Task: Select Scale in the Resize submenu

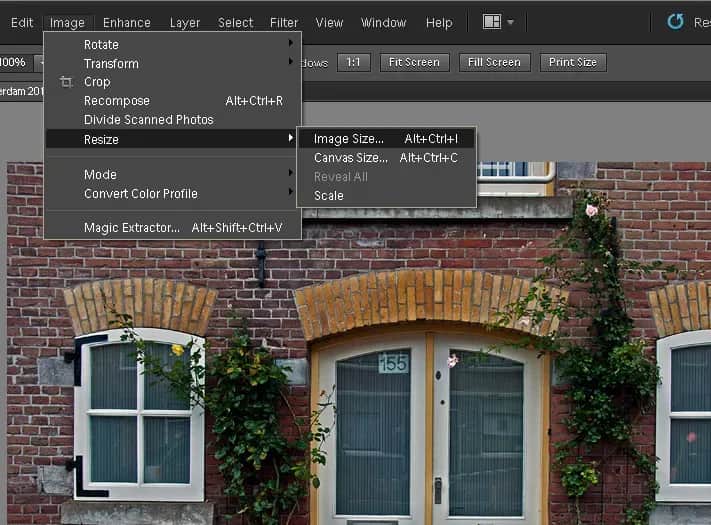Action: point(329,195)
